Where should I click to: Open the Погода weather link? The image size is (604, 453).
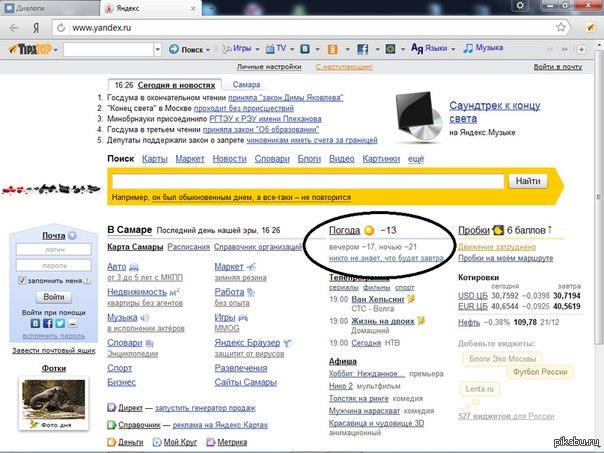344,230
